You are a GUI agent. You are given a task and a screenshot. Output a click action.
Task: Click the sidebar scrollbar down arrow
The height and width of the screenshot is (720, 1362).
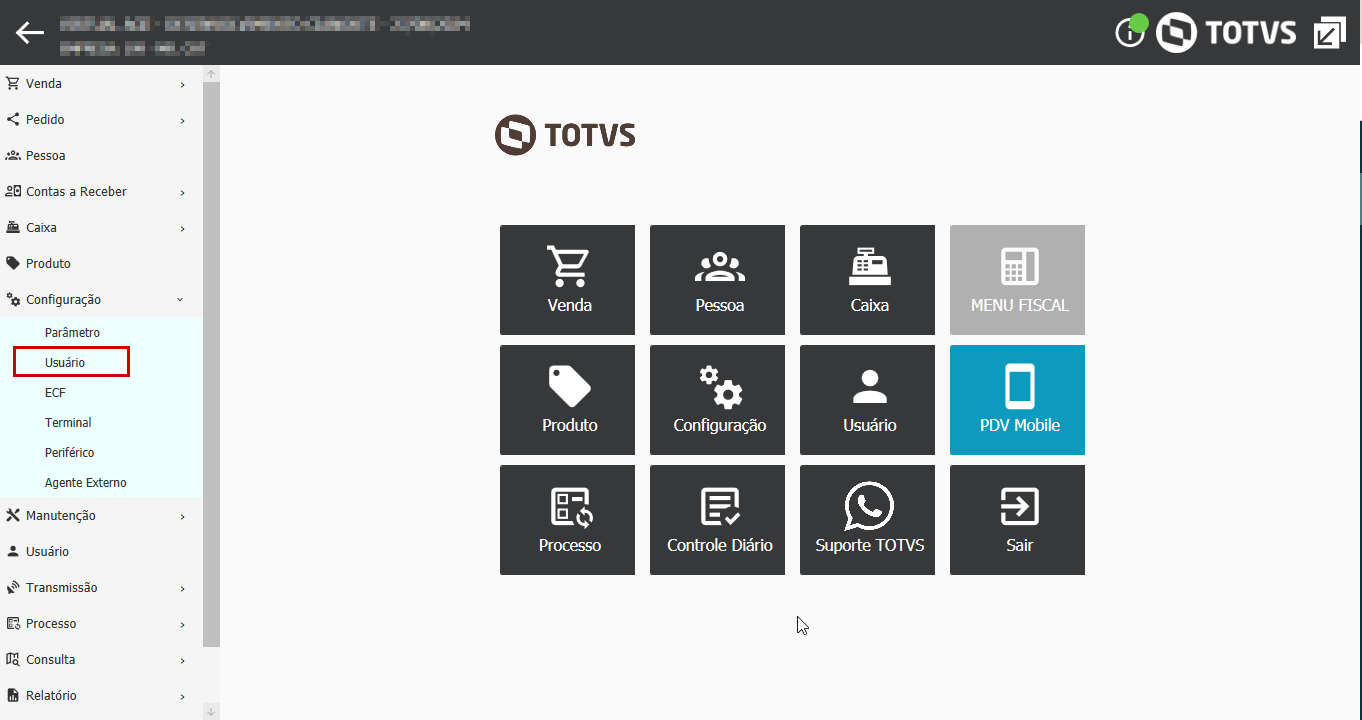[210, 709]
